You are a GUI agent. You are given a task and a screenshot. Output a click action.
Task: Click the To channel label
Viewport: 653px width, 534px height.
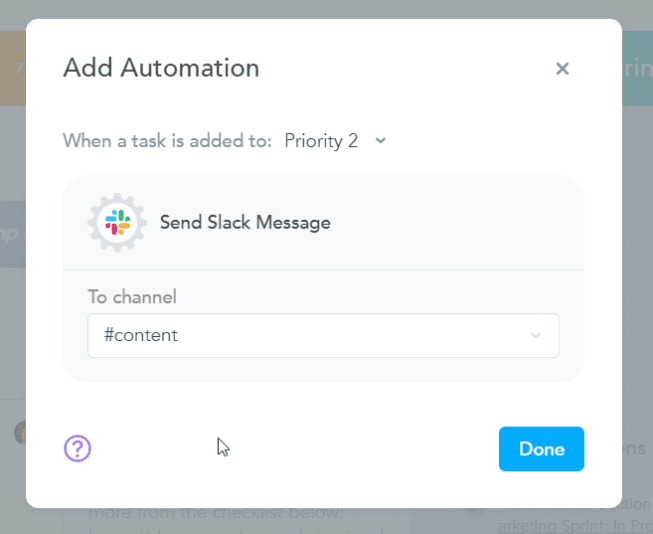pyautogui.click(x=132, y=297)
